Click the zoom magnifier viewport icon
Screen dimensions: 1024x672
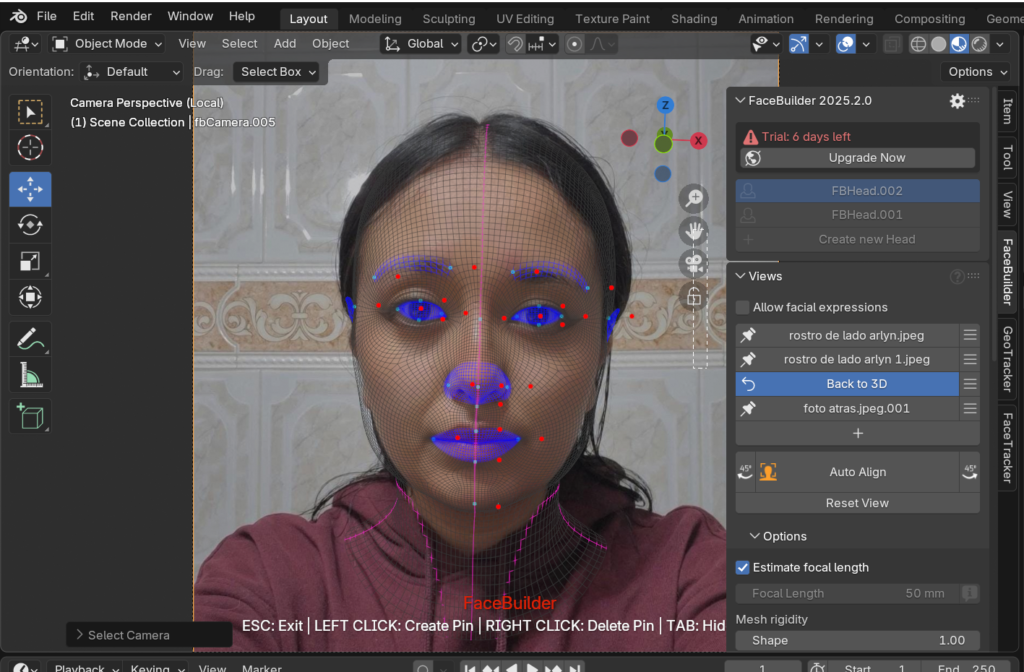(x=693, y=199)
